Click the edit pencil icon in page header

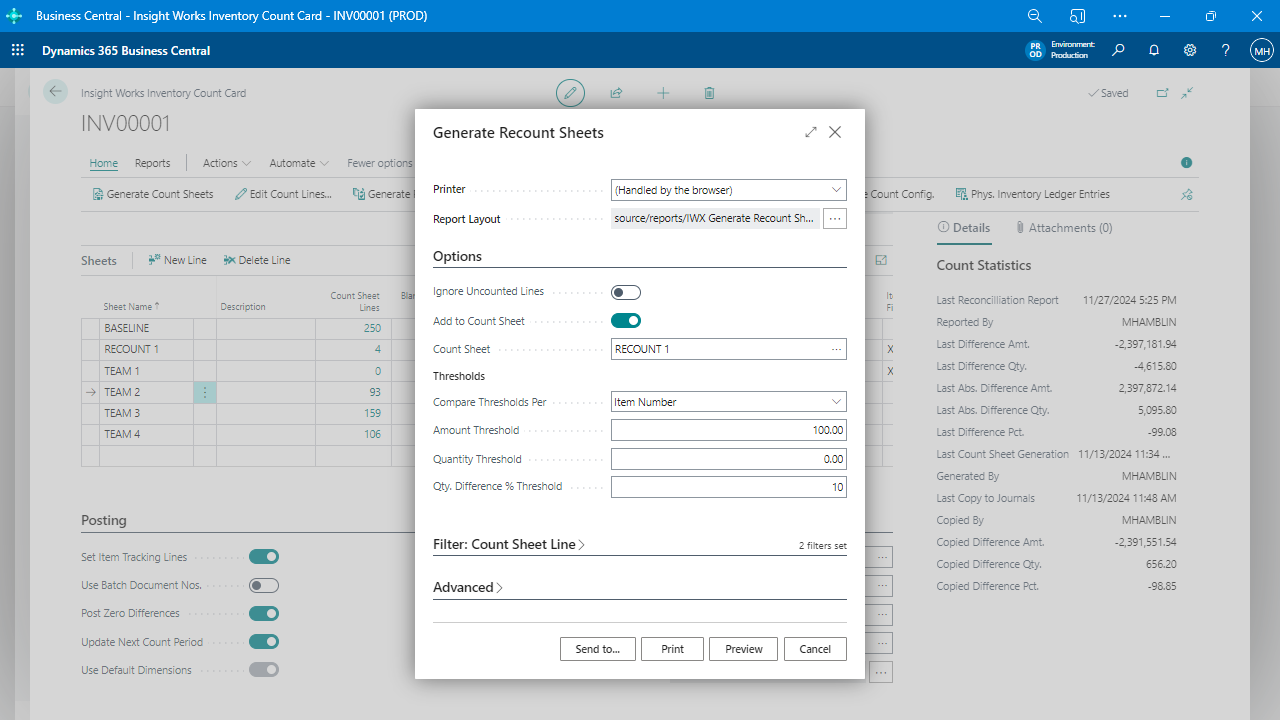point(570,93)
